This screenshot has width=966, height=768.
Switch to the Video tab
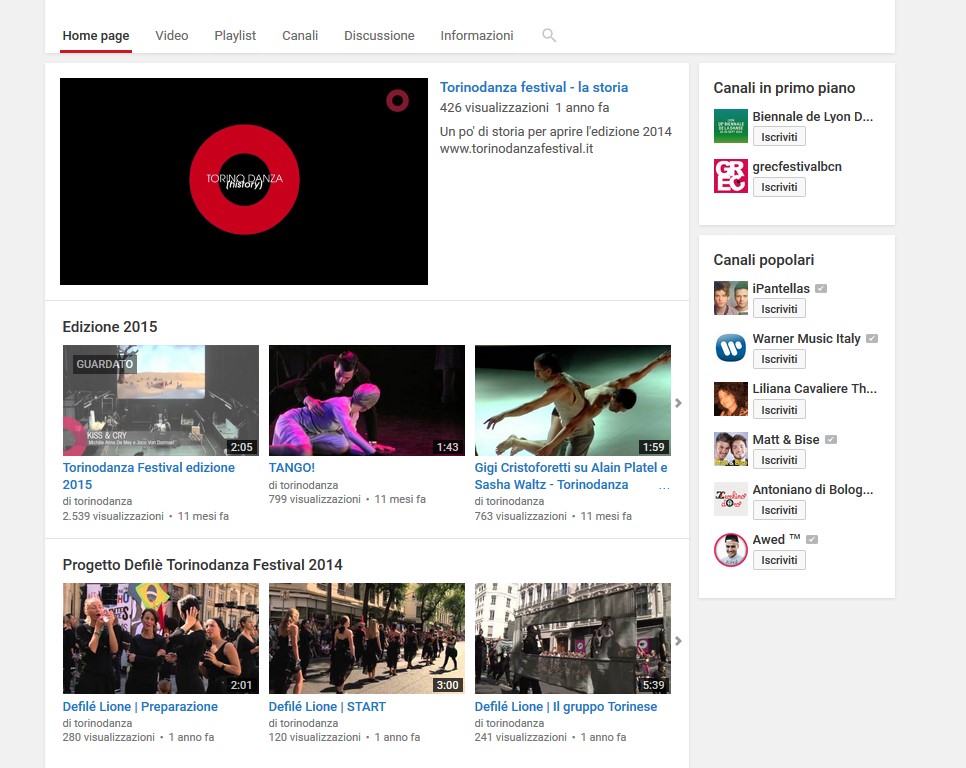point(172,36)
